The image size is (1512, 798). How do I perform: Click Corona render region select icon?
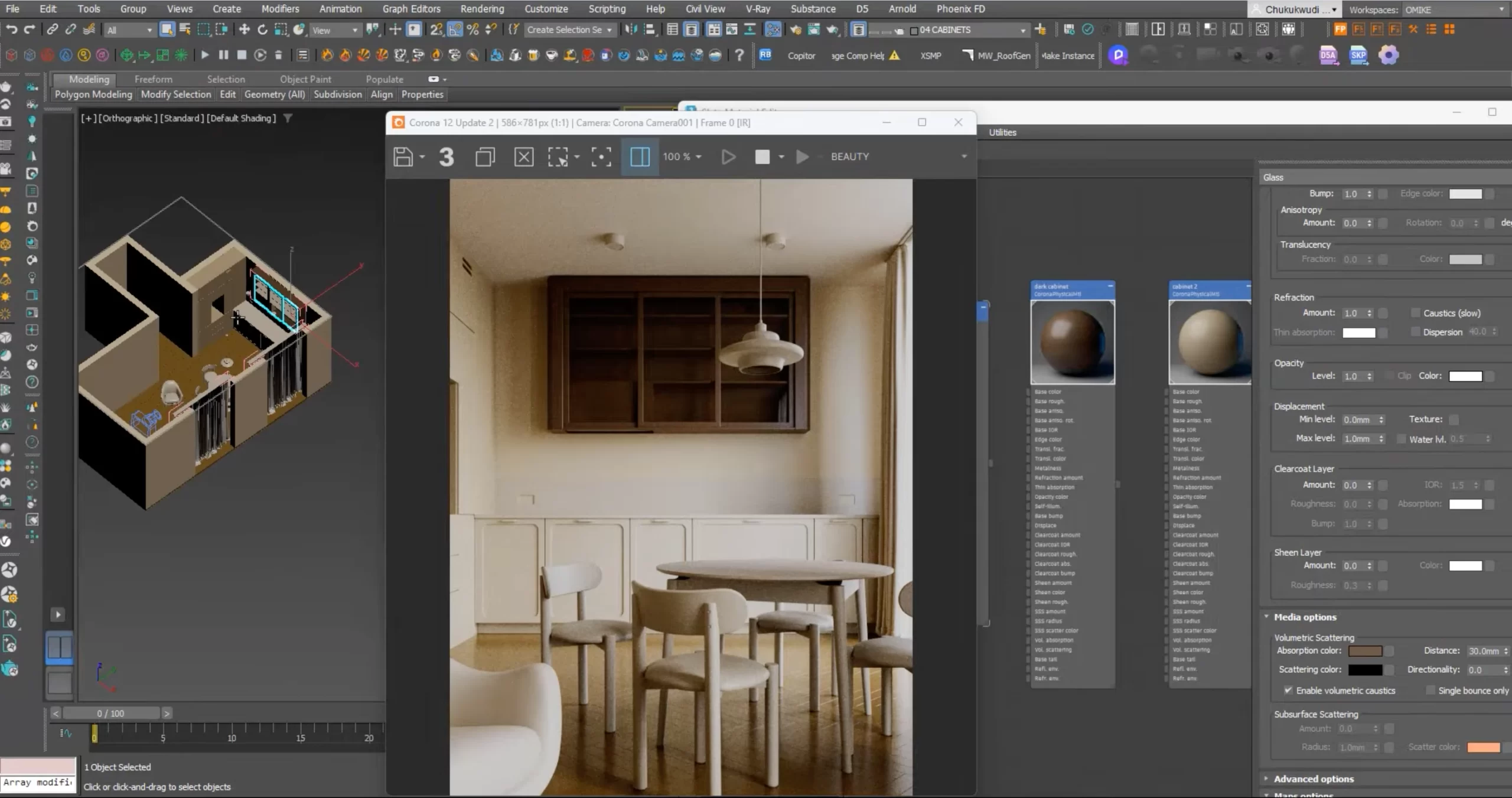(558, 157)
